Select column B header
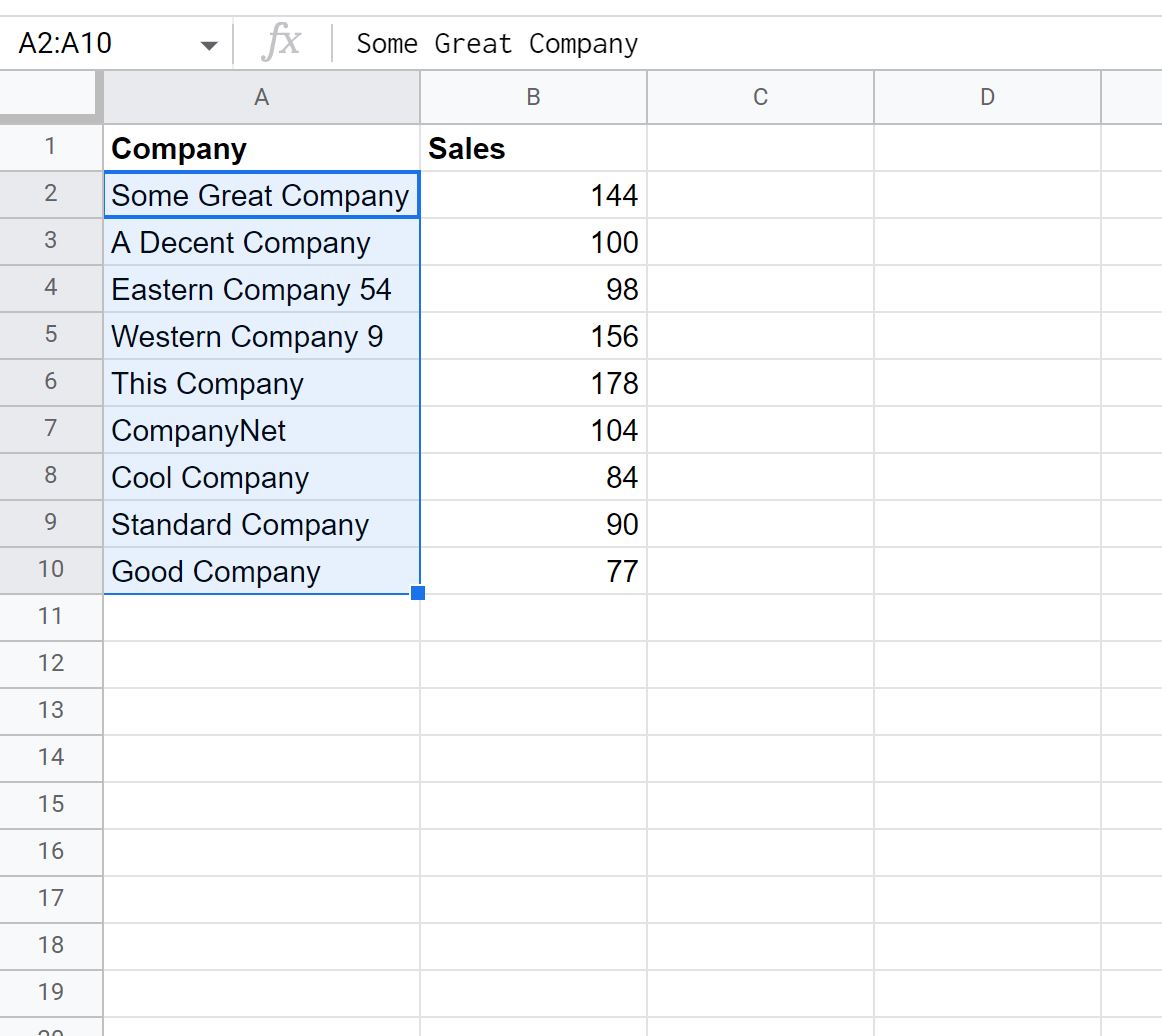 (534, 97)
